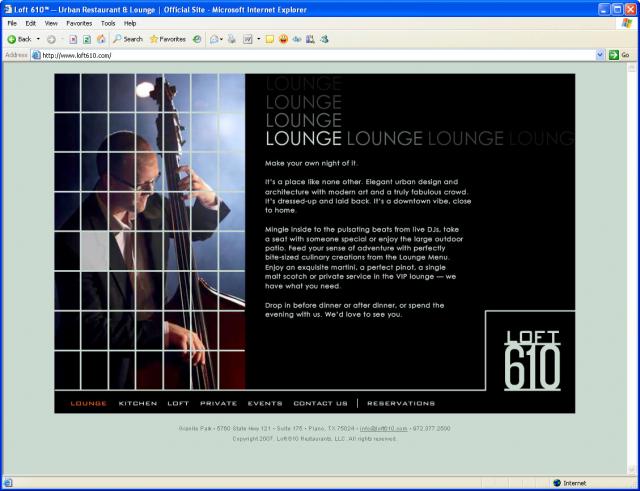Expand the Mail button dropdown arrow
The image size is (640, 491).
click(223, 39)
